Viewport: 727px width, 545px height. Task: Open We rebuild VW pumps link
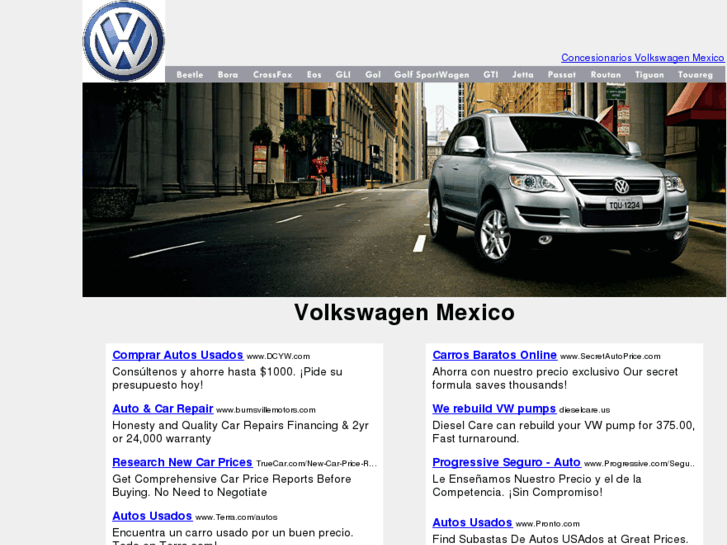494,409
